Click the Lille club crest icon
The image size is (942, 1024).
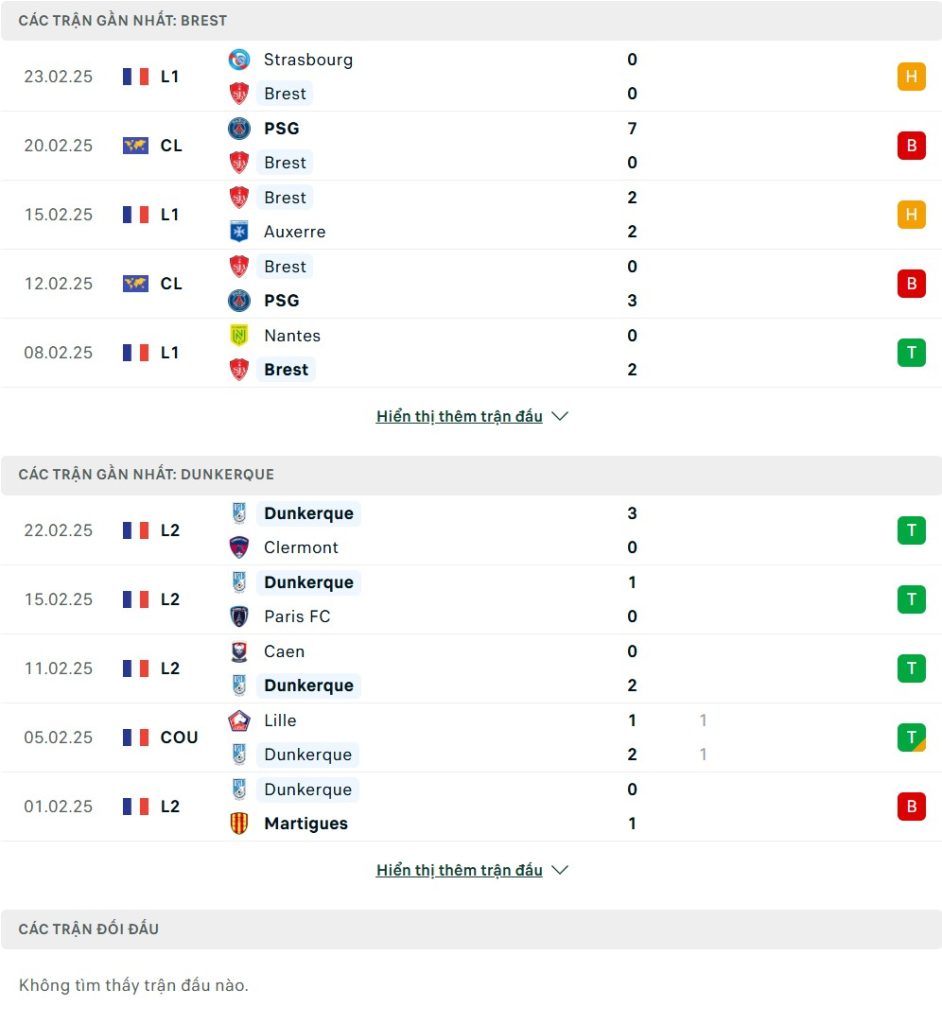point(239,720)
